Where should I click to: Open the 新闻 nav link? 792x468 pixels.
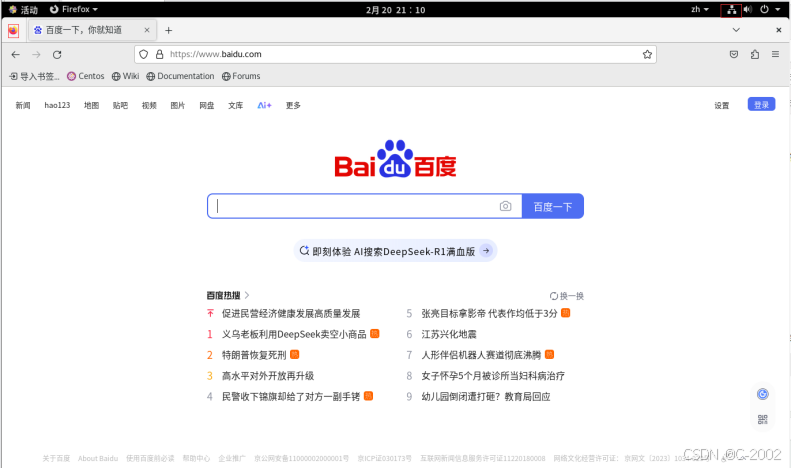23,106
